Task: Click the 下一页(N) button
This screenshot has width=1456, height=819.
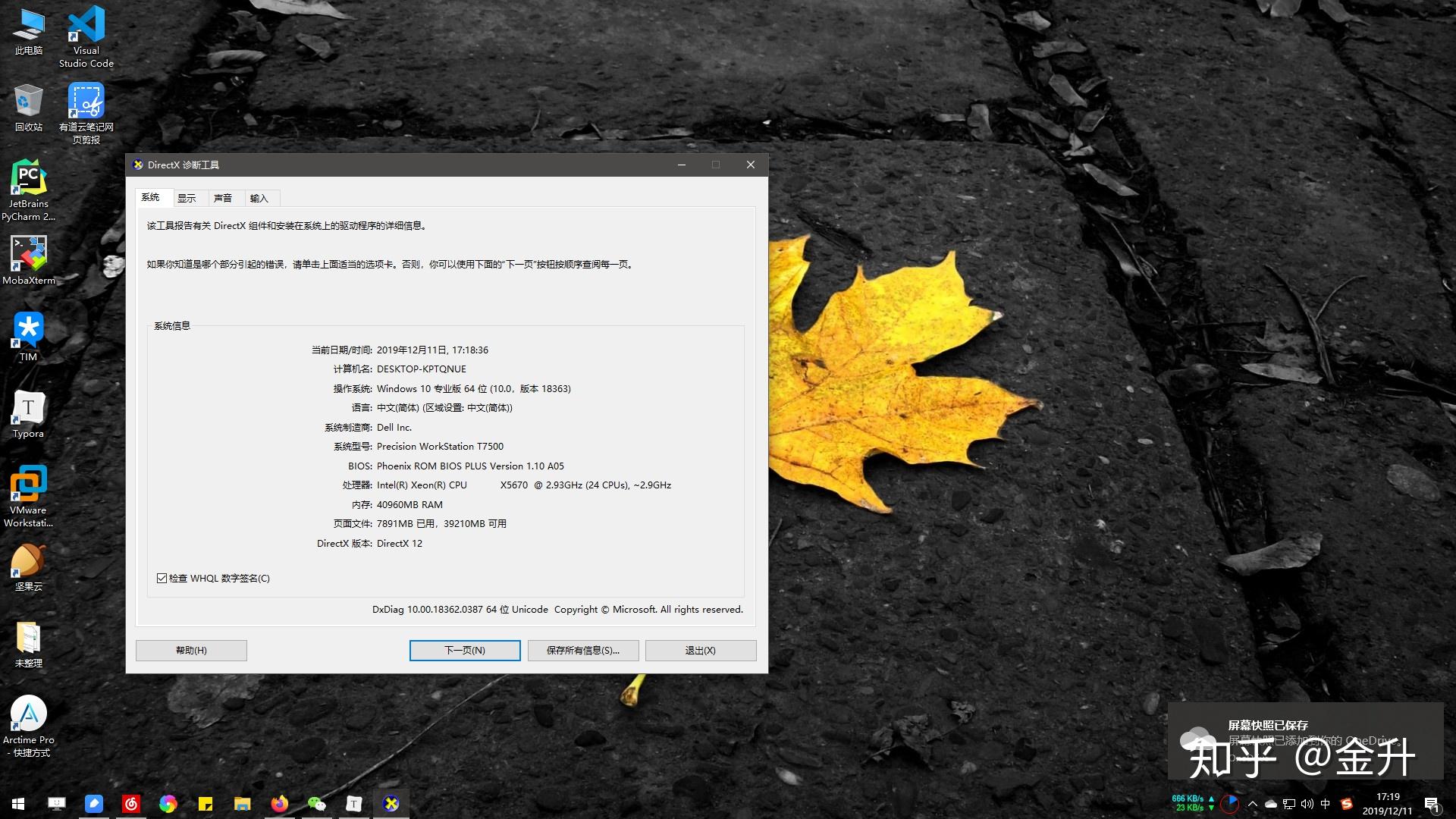Action: tap(465, 651)
